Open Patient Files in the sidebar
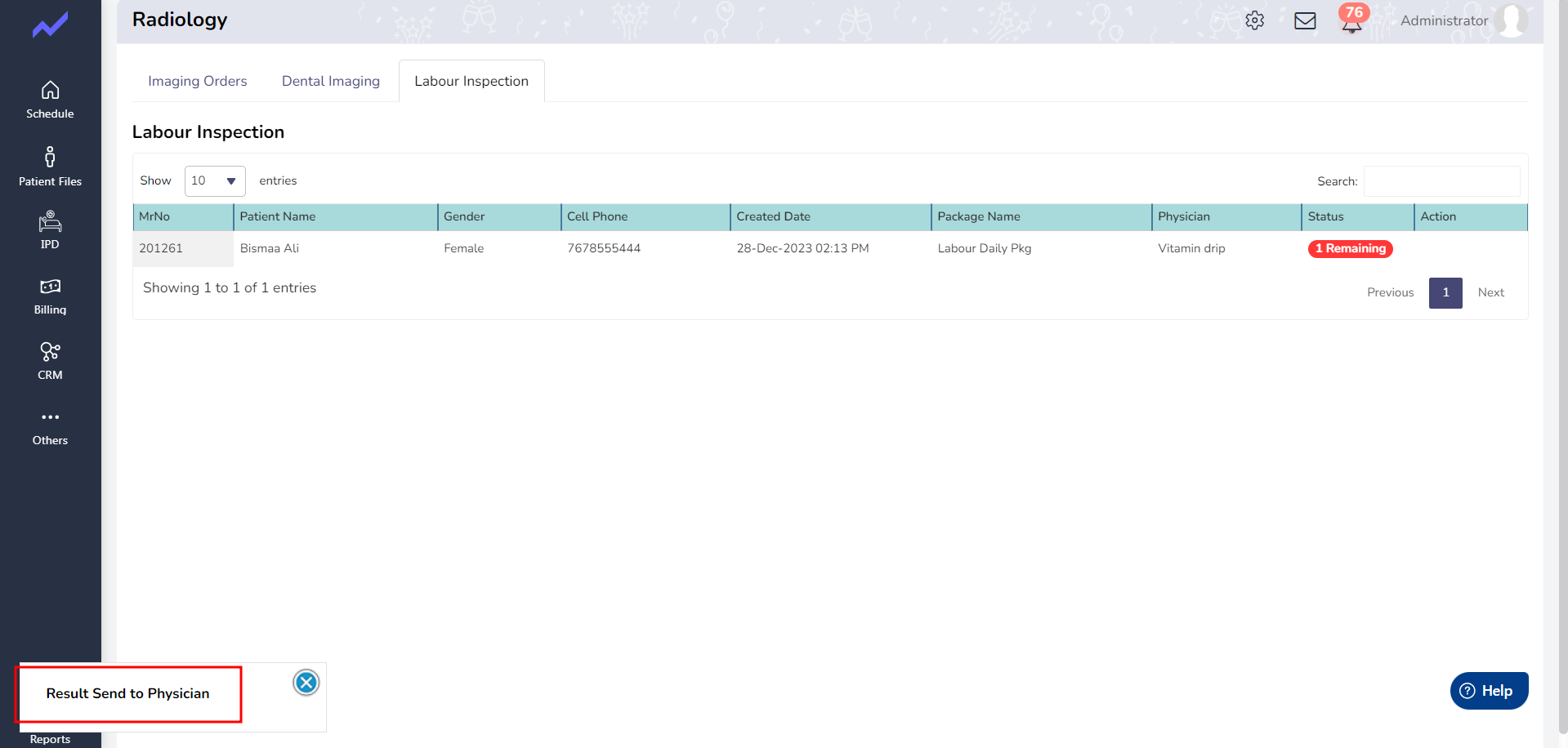The height and width of the screenshot is (748, 1568). (x=50, y=167)
